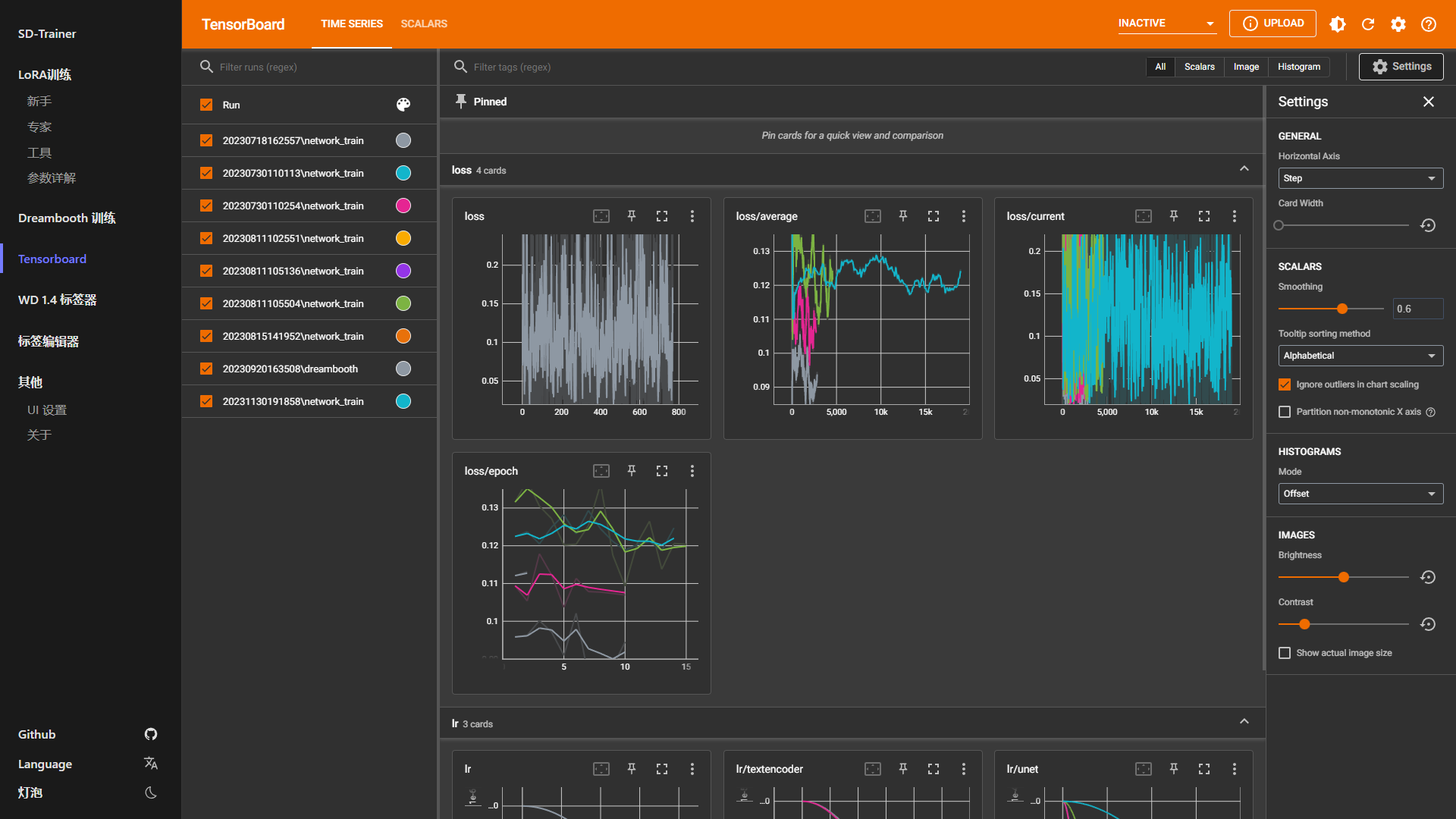The height and width of the screenshot is (819, 1456).
Task: Click the Smoothing slider handle
Action: pyautogui.click(x=1342, y=309)
